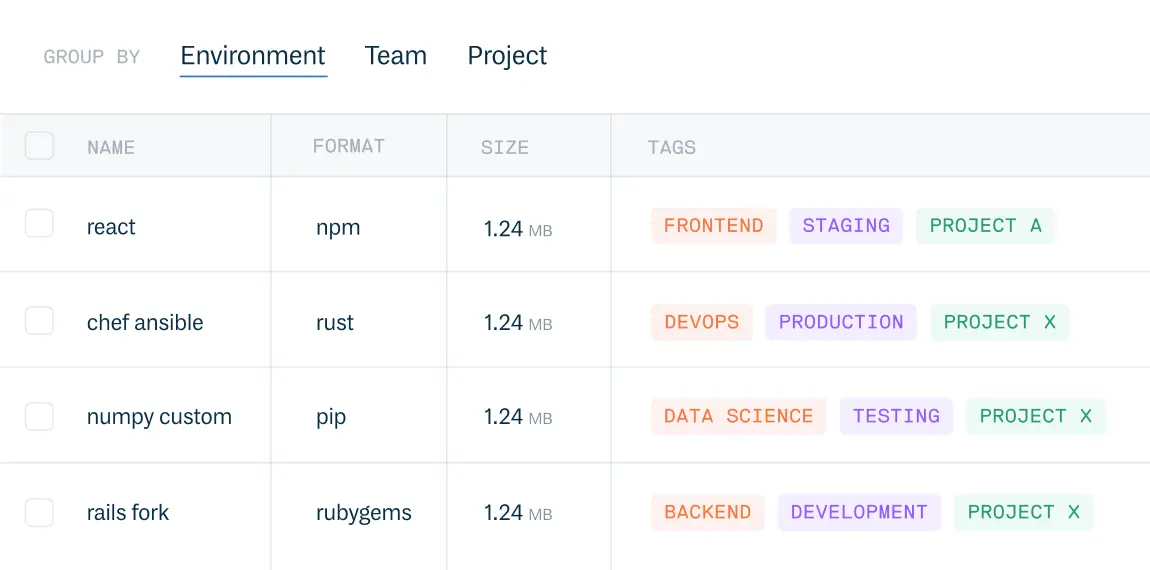Click the TAGS column header
Image resolution: width=1150 pixels, height=570 pixels.
(671, 147)
